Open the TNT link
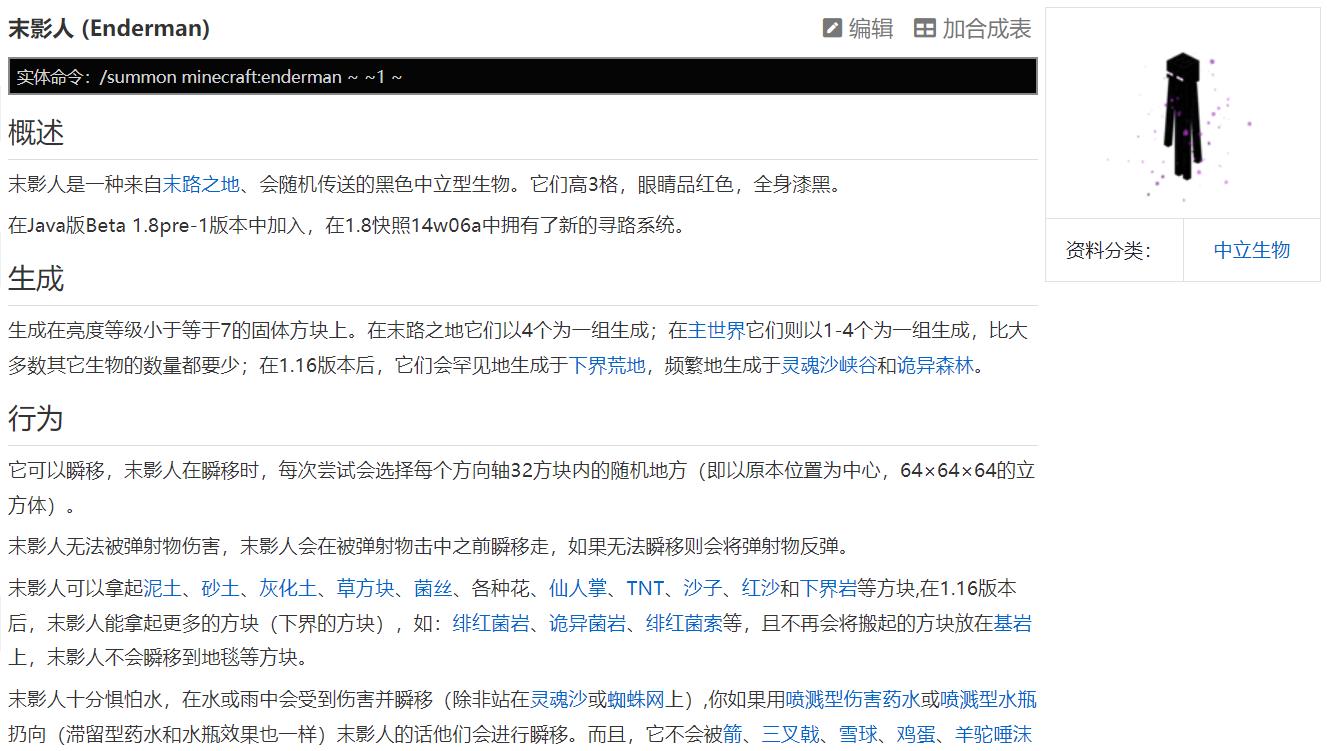1327x751 pixels. pyautogui.click(x=645, y=588)
